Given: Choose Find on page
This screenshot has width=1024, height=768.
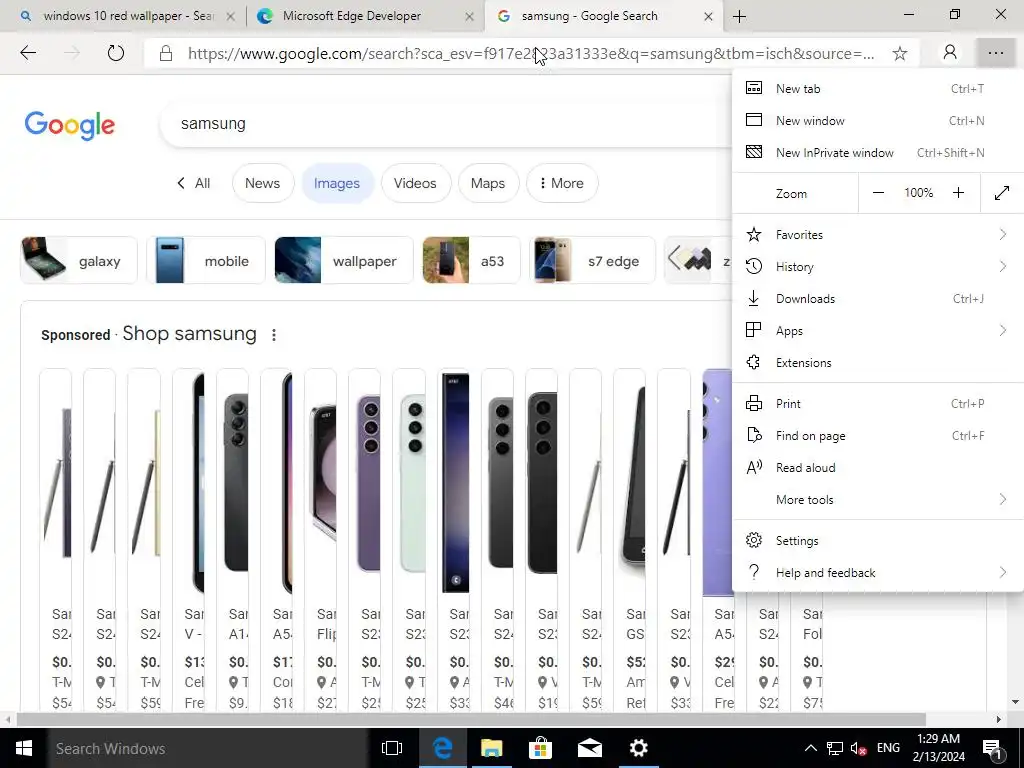Looking at the screenshot, I should click(x=878, y=436).
